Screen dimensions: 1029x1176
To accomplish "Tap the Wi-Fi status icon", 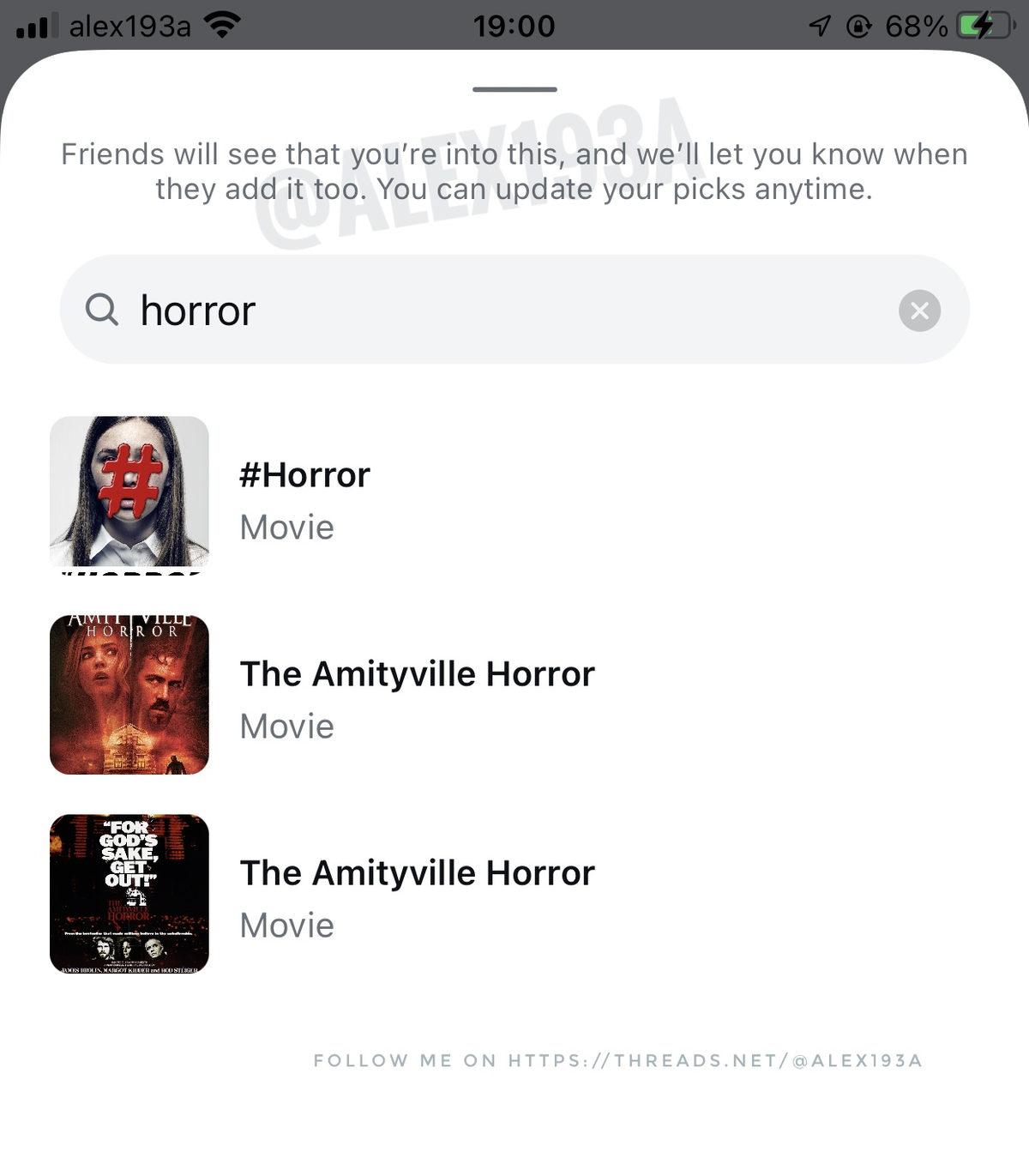I will tap(222, 25).
